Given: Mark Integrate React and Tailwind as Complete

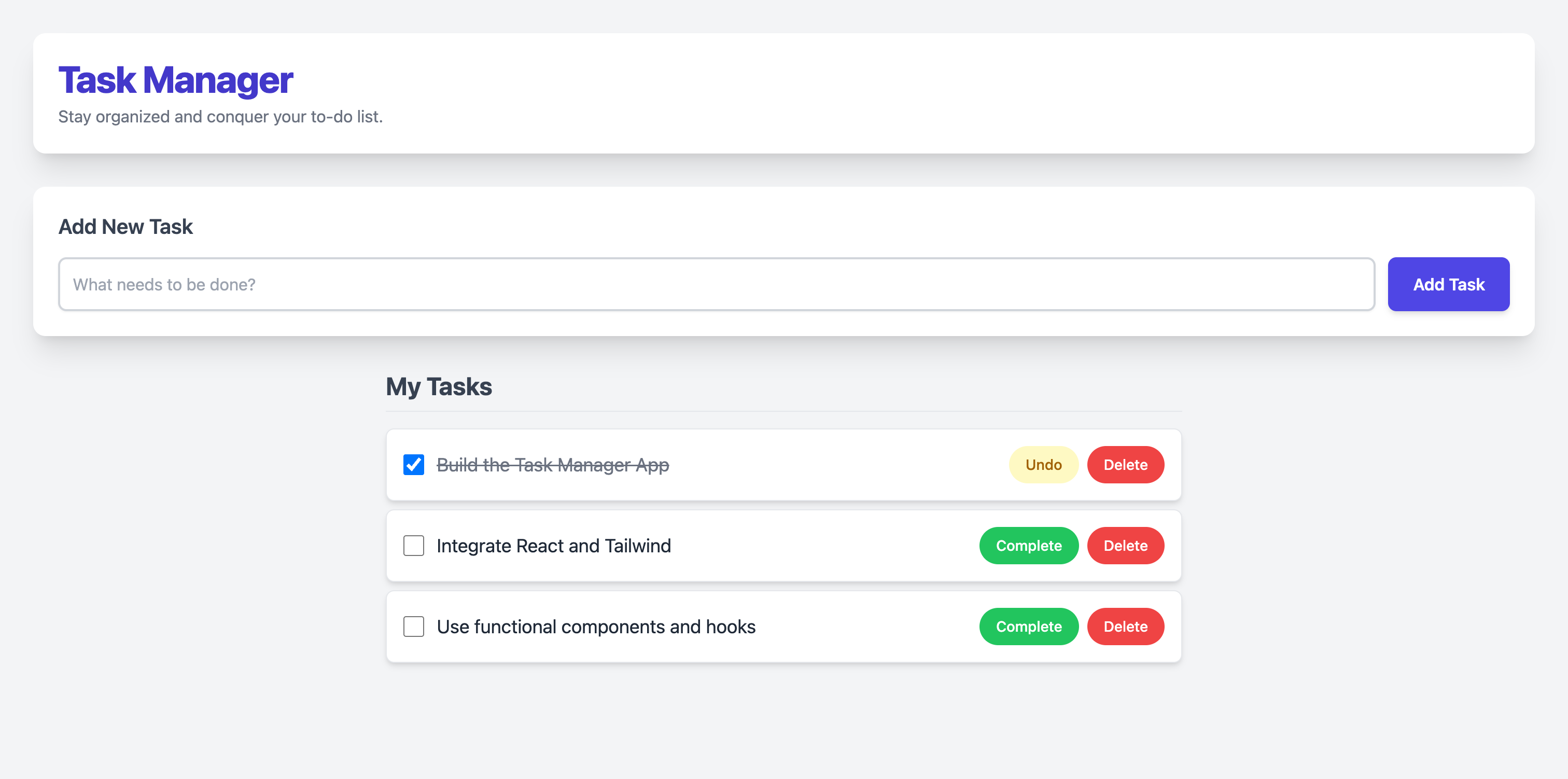Looking at the screenshot, I should (1029, 546).
